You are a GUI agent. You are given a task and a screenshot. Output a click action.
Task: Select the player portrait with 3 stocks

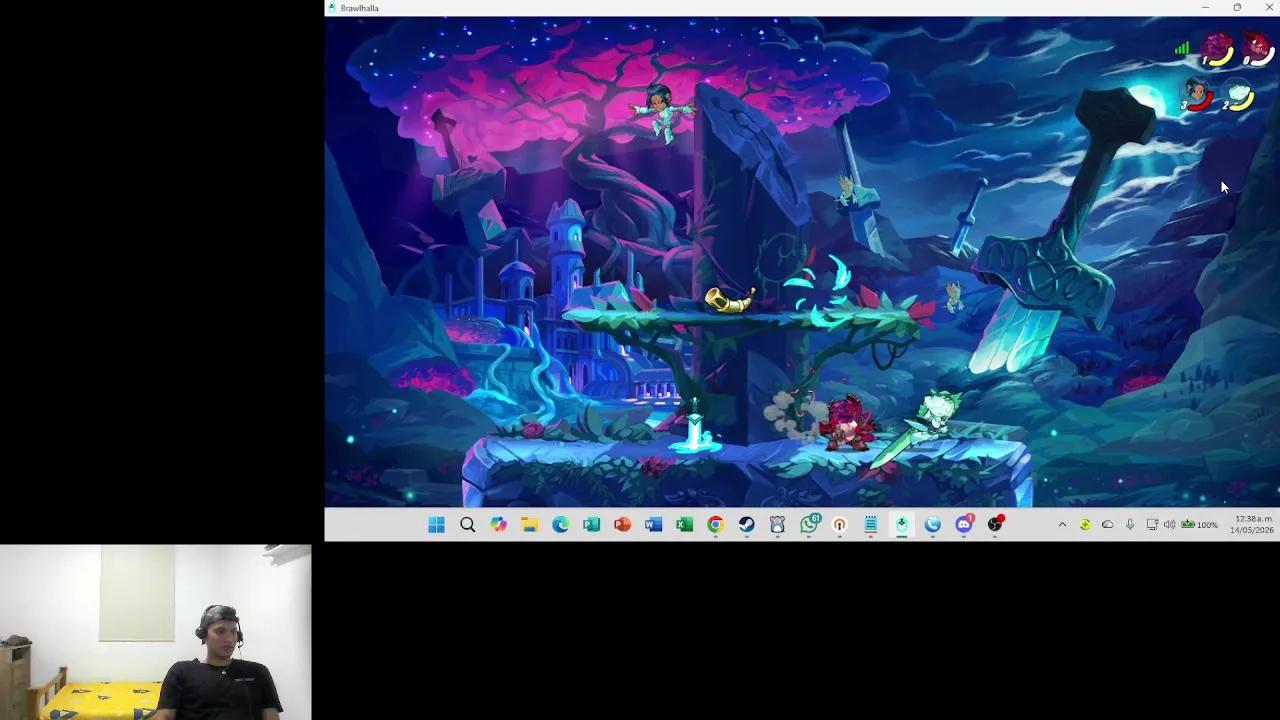(x=1197, y=95)
